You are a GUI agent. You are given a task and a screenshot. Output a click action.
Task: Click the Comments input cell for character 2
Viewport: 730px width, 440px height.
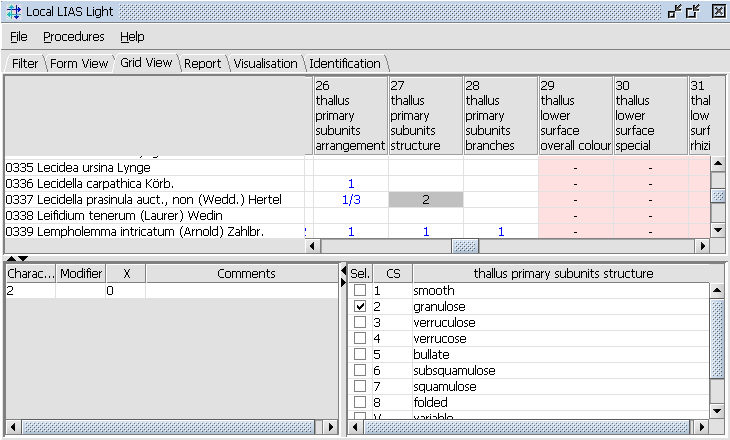(242, 291)
